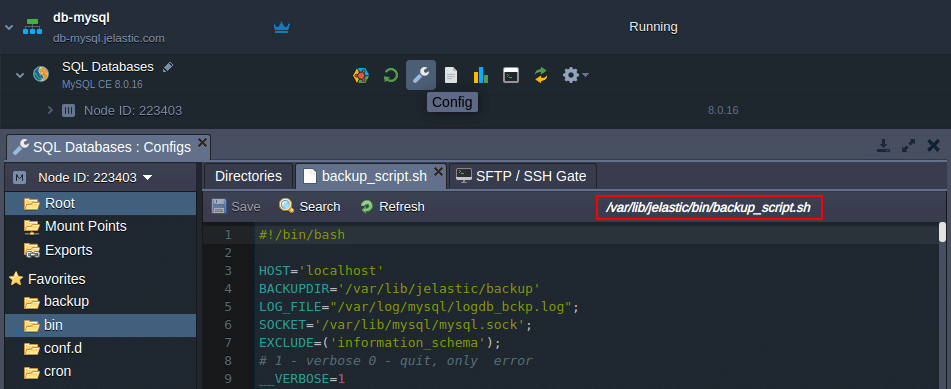Open the Add-Ons icon for SQL Databases
Image resolution: width=951 pixels, height=389 pixels.
tap(361, 75)
